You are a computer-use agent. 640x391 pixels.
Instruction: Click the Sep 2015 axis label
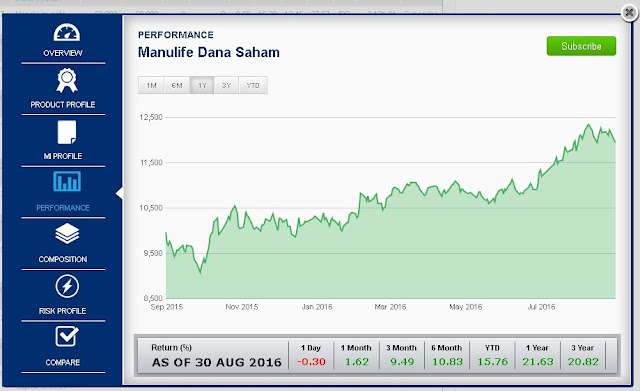pos(167,307)
